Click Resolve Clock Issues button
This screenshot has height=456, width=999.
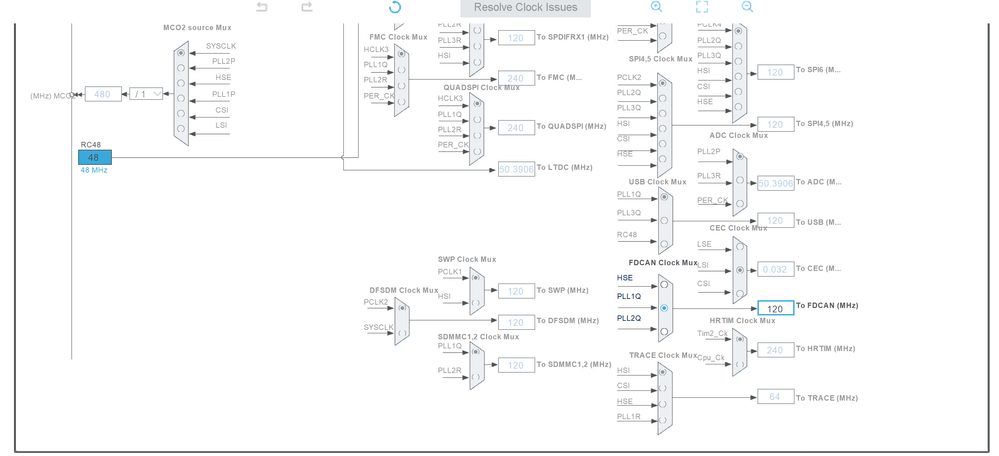click(526, 8)
